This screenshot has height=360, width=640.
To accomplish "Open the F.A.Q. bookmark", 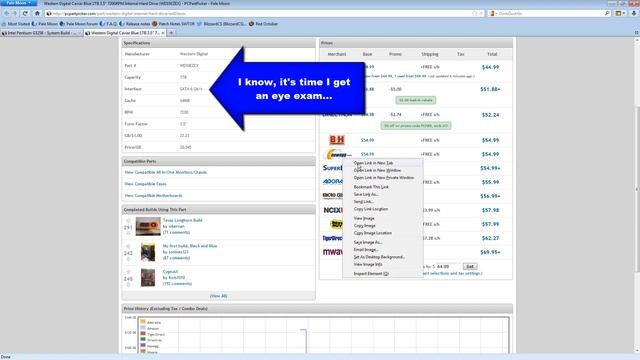I will tap(109, 24).
